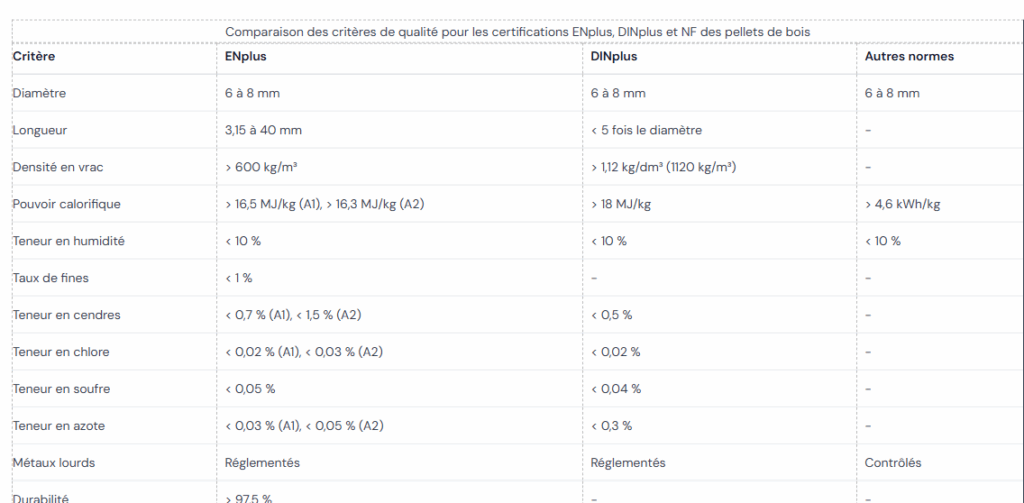Select the "Pouvoir calorifique" row label
Viewport: 1024px width, 503px height.
[x=66, y=204]
